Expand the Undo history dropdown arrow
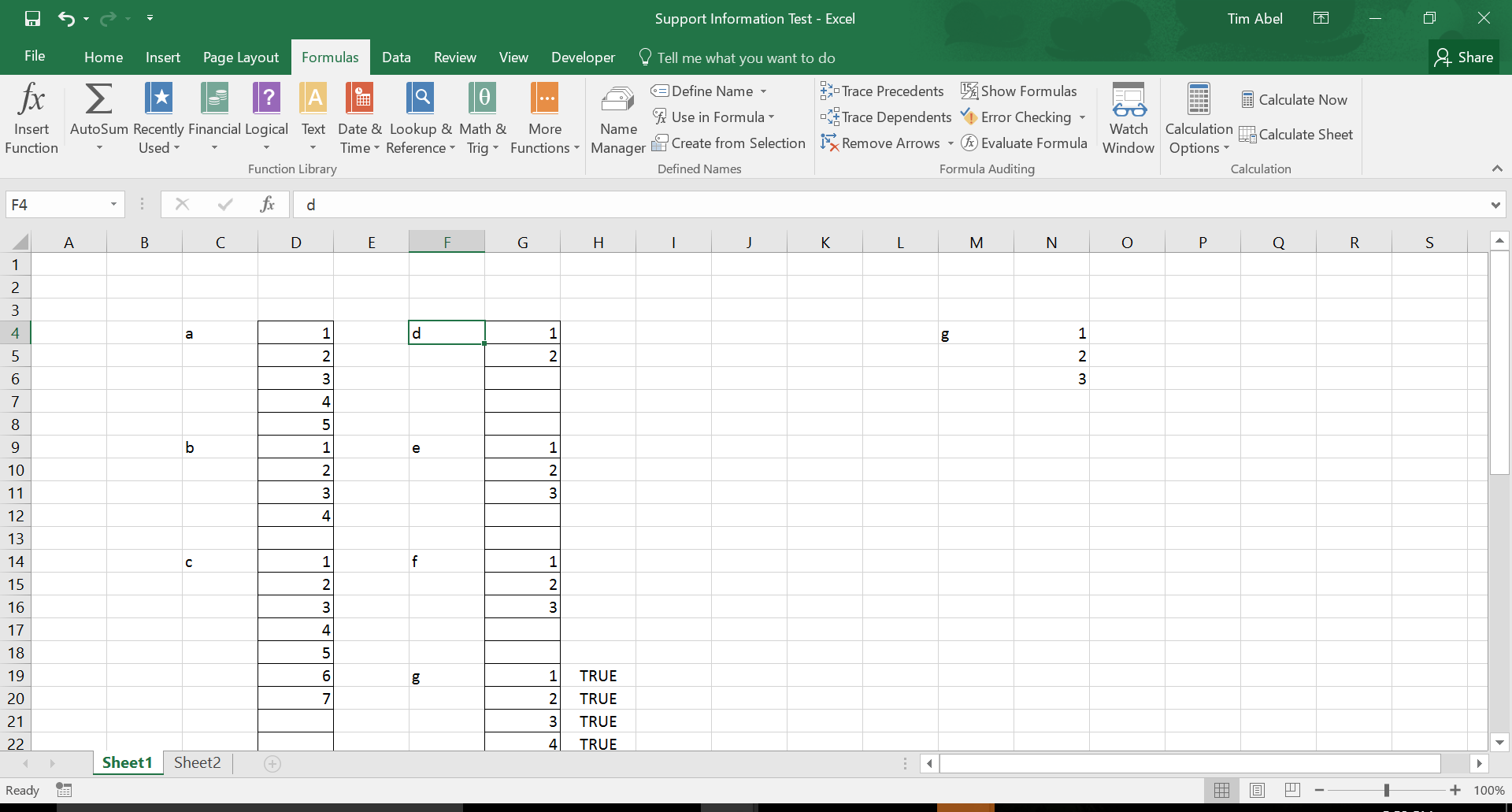This screenshot has height=812, width=1512. [x=87, y=18]
